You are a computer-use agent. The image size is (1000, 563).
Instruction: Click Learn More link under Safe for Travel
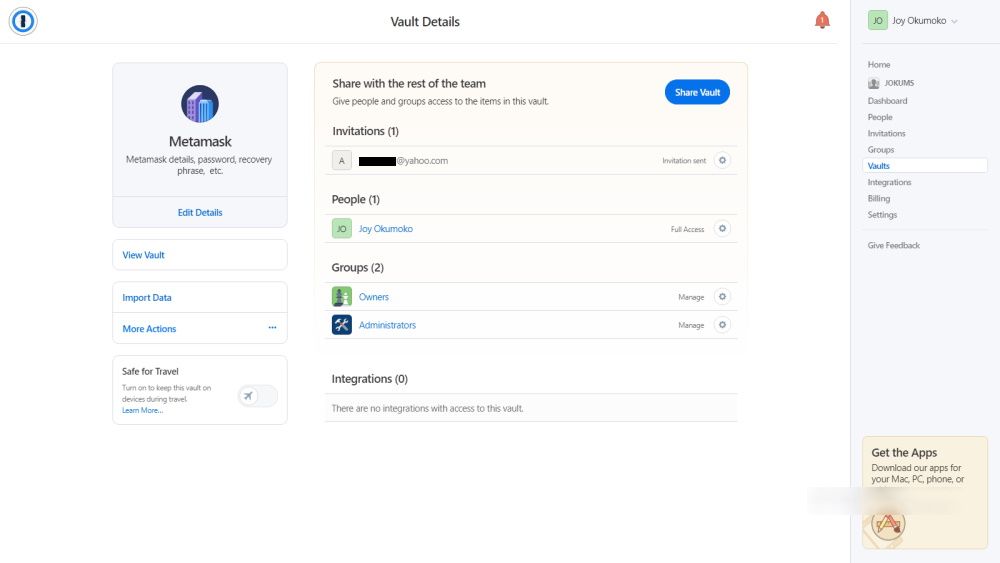click(142, 411)
